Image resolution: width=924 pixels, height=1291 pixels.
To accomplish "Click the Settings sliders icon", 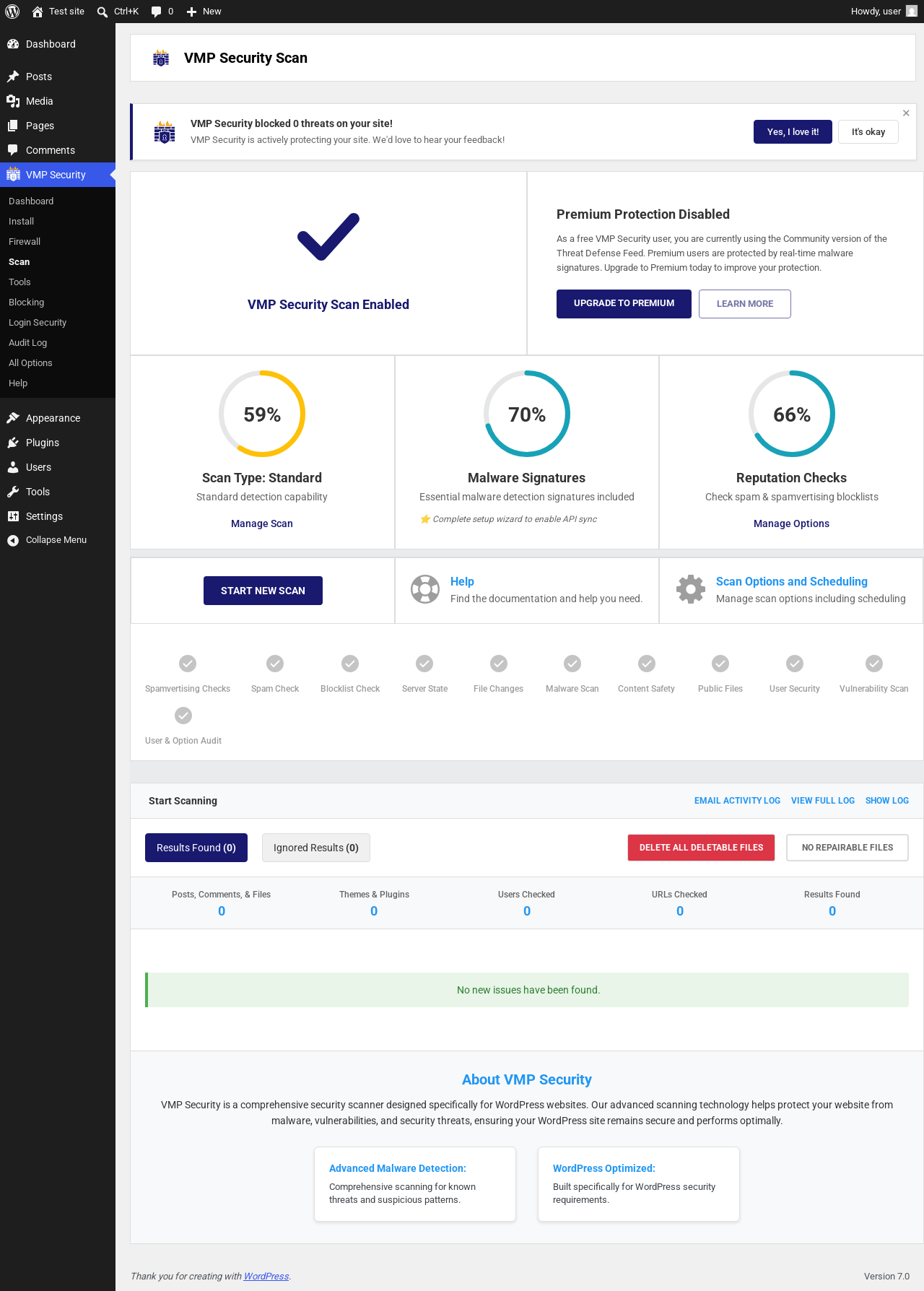I will click(x=13, y=516).
